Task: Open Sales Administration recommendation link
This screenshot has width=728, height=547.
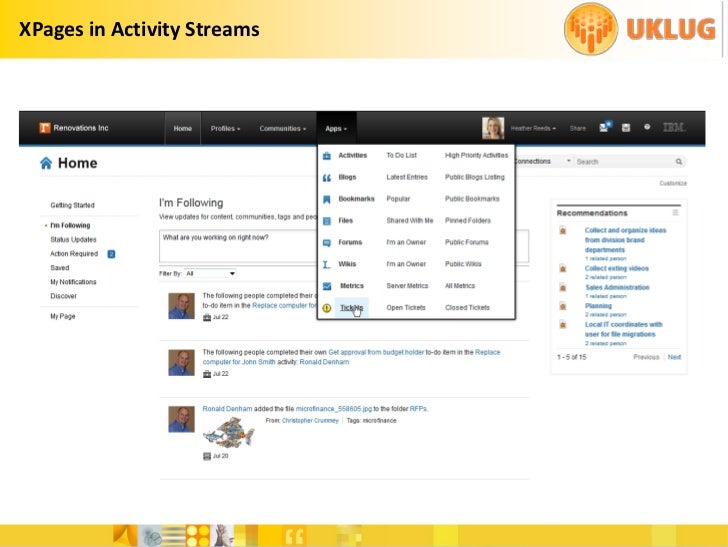Action: tap(617, 287)
